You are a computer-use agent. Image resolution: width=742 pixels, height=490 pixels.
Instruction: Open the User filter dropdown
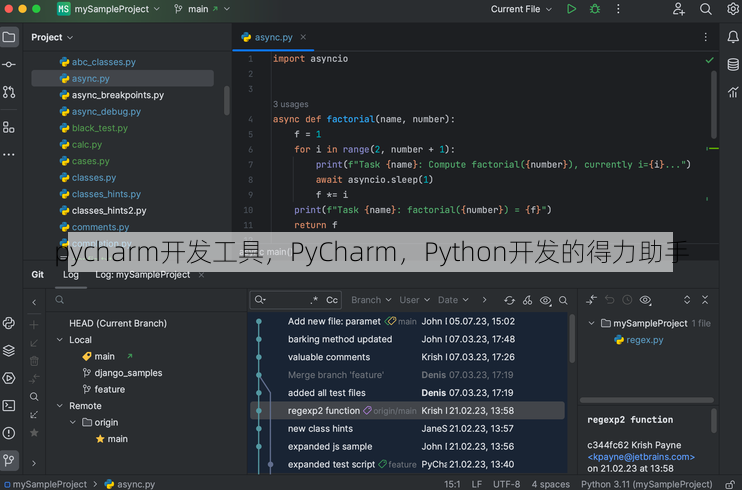click(414, 300)
